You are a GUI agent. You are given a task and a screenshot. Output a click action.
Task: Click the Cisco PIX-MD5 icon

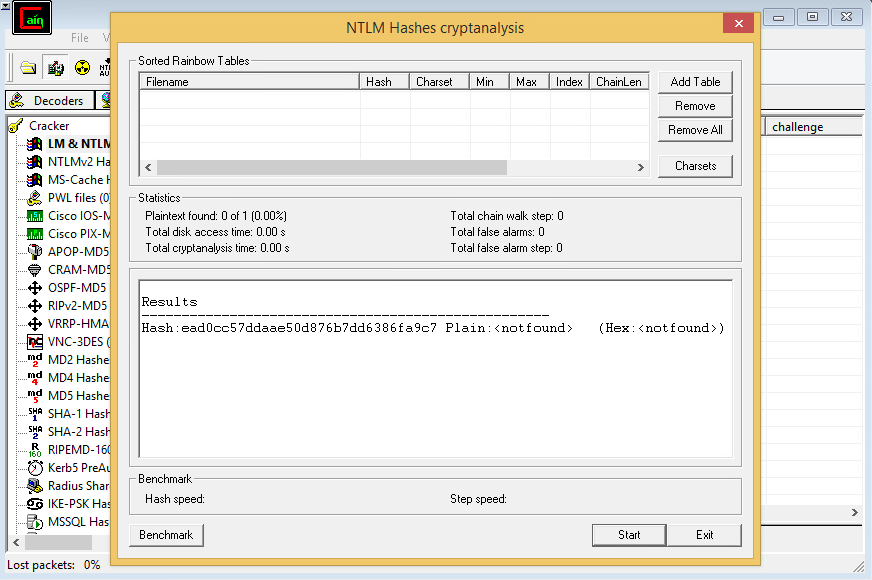click(34, 234)
